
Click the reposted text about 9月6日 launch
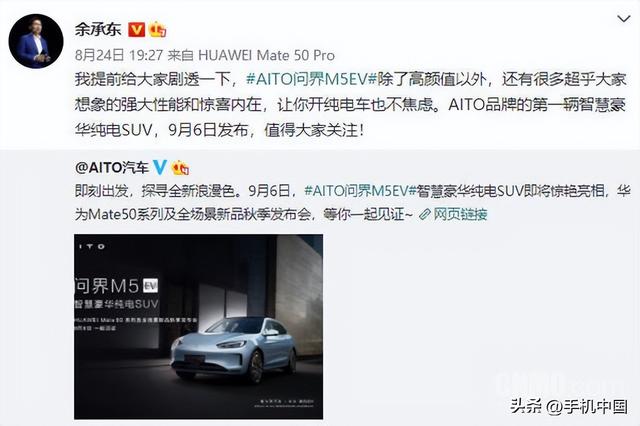(353, 202)
